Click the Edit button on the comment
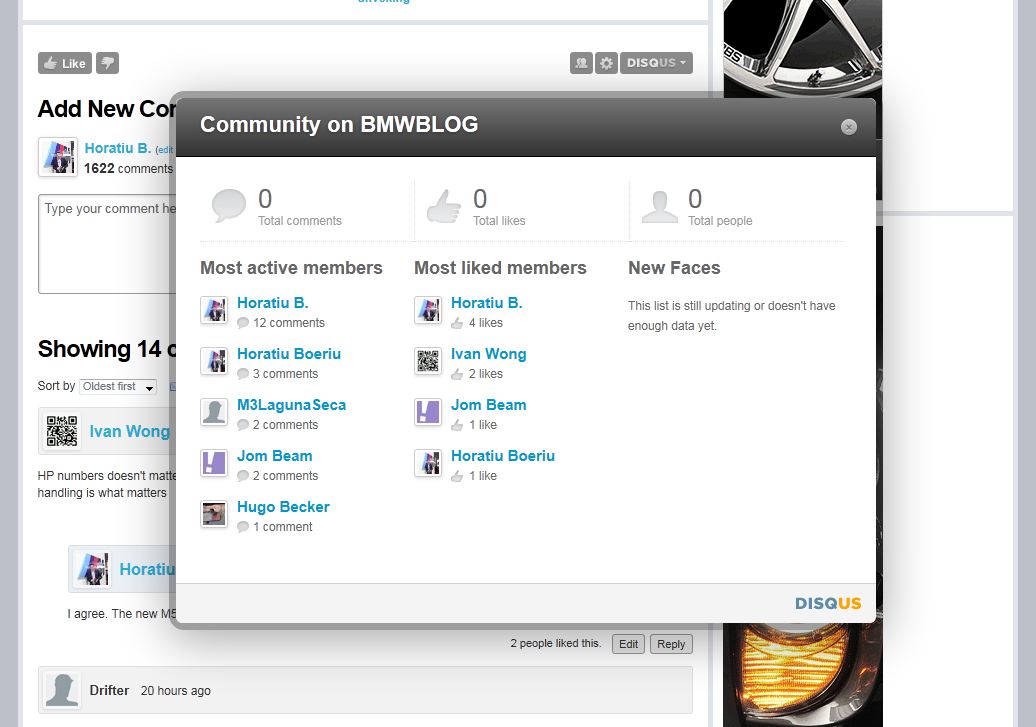Screen dimensions: 1036x727 point(628,644)
